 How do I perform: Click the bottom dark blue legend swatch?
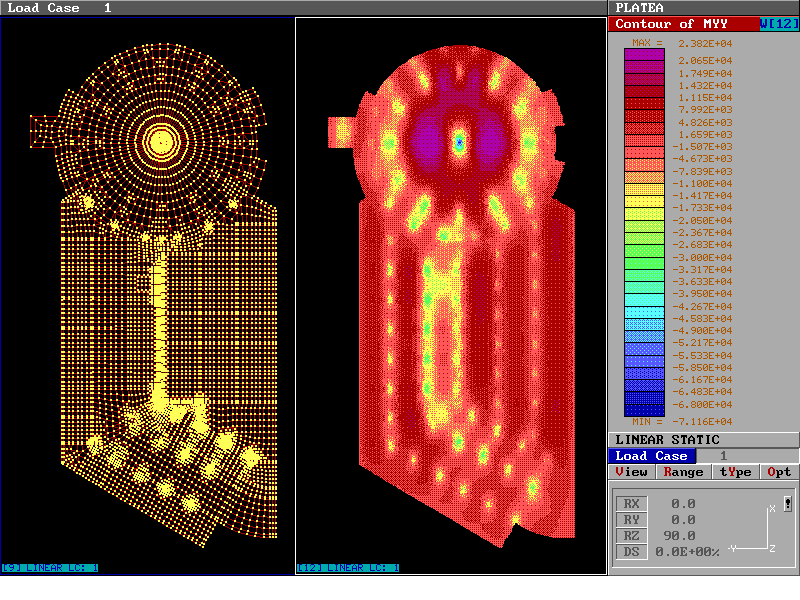click(644, 410)
